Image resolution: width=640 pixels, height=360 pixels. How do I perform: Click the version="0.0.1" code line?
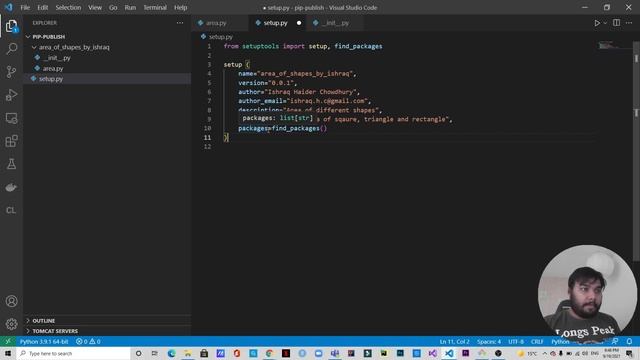point(268,83)
